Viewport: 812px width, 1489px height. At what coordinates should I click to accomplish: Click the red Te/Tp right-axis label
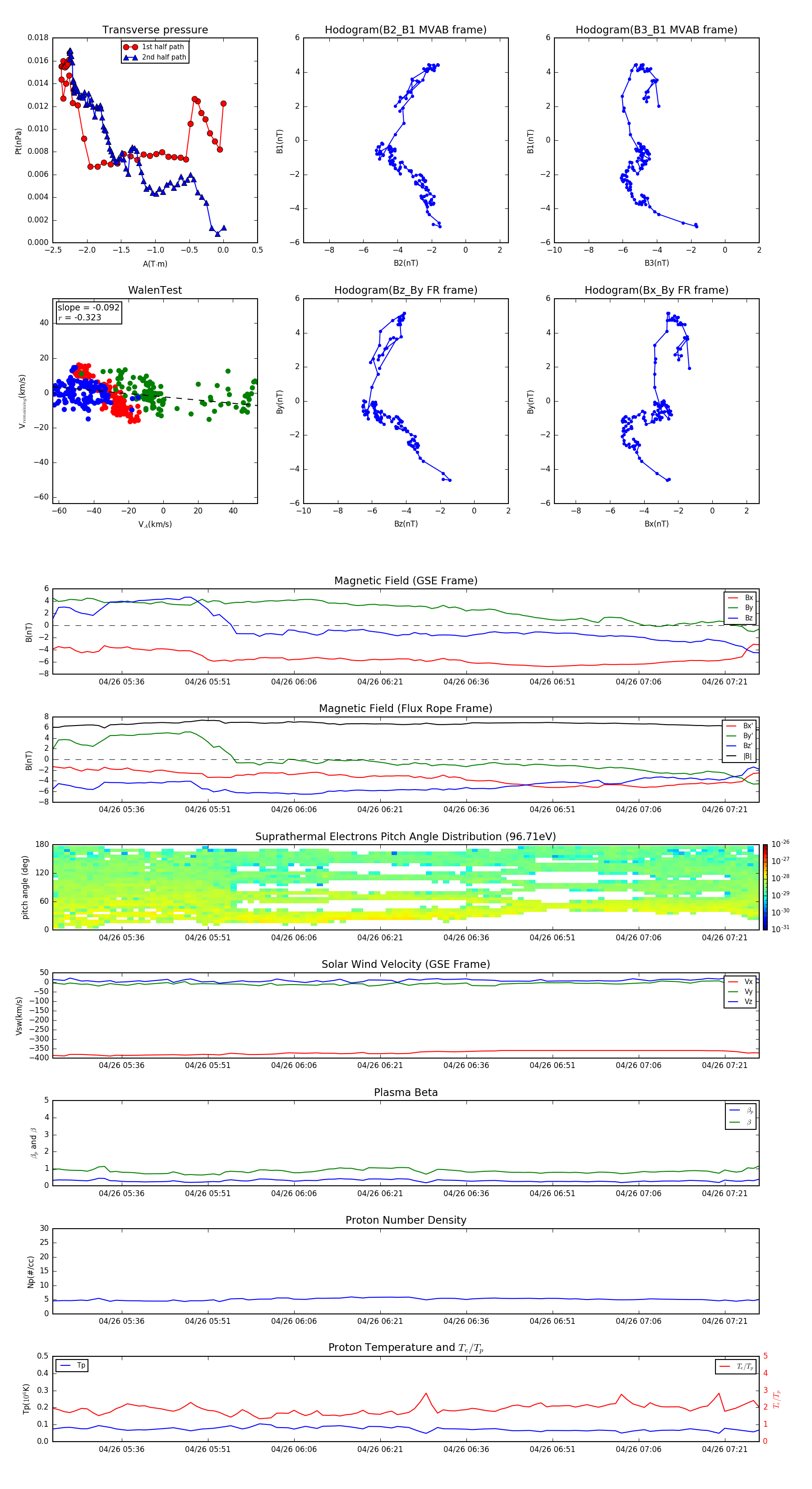776,1399
